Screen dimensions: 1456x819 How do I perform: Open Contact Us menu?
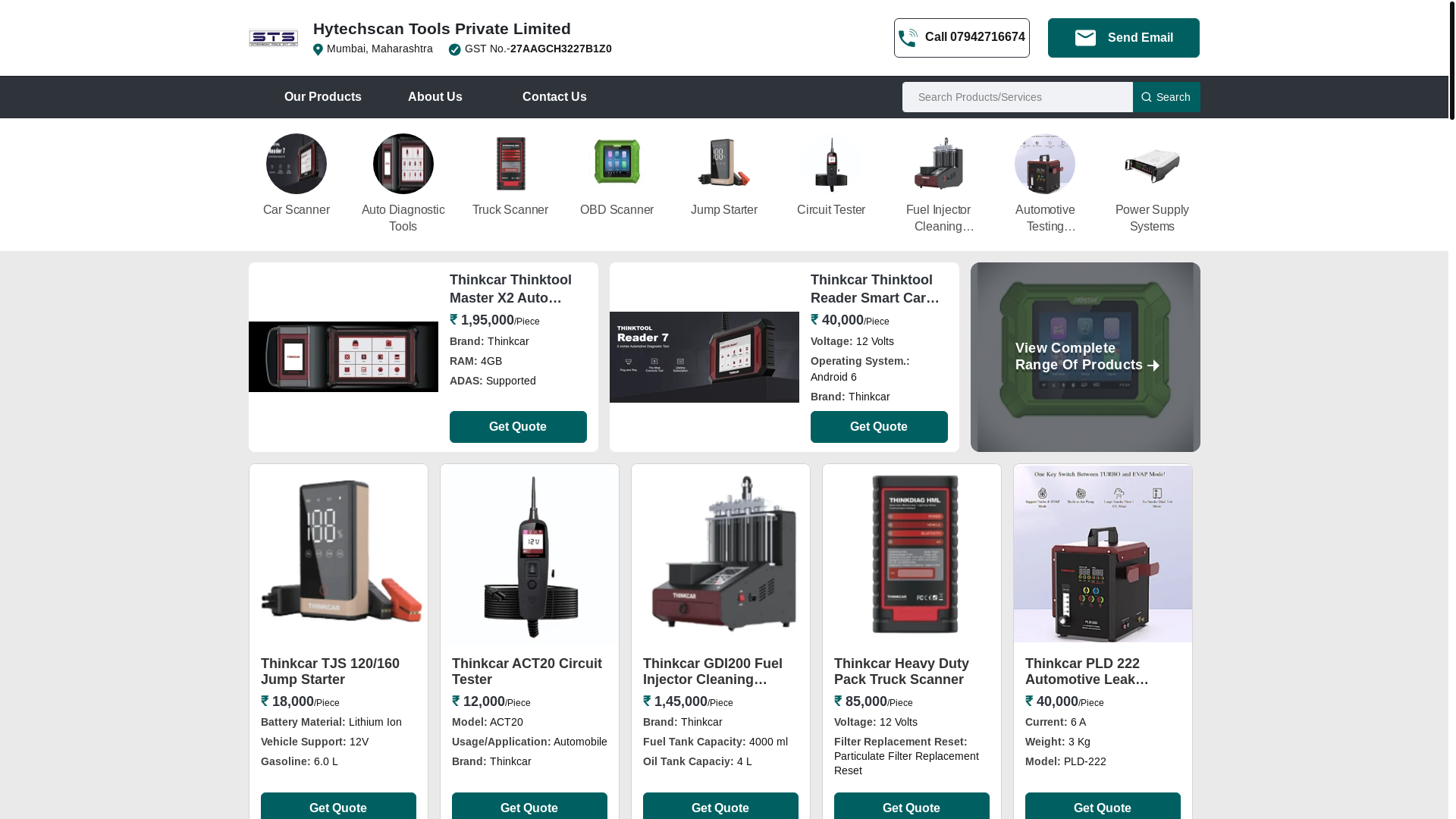[x=554, y=97]
